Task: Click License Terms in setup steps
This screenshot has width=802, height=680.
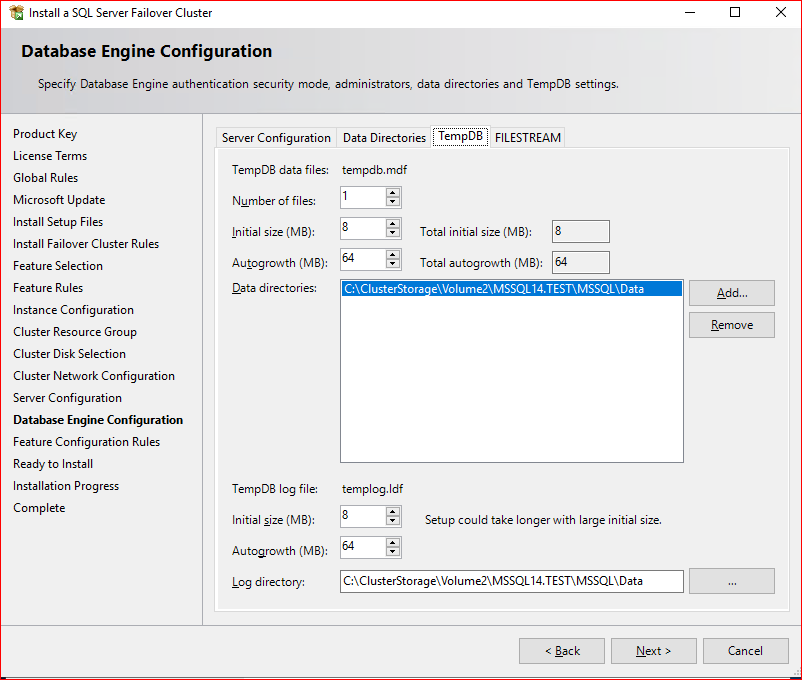Action: (50, 156)
